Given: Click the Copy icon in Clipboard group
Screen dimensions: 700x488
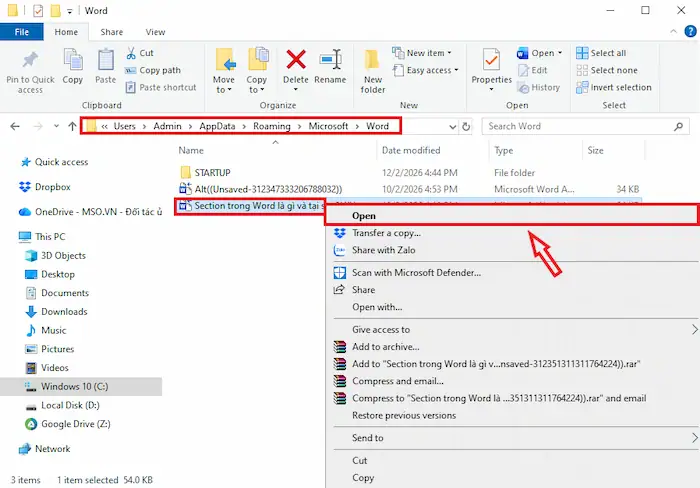Looking at the screenshot, I should 73,60.
